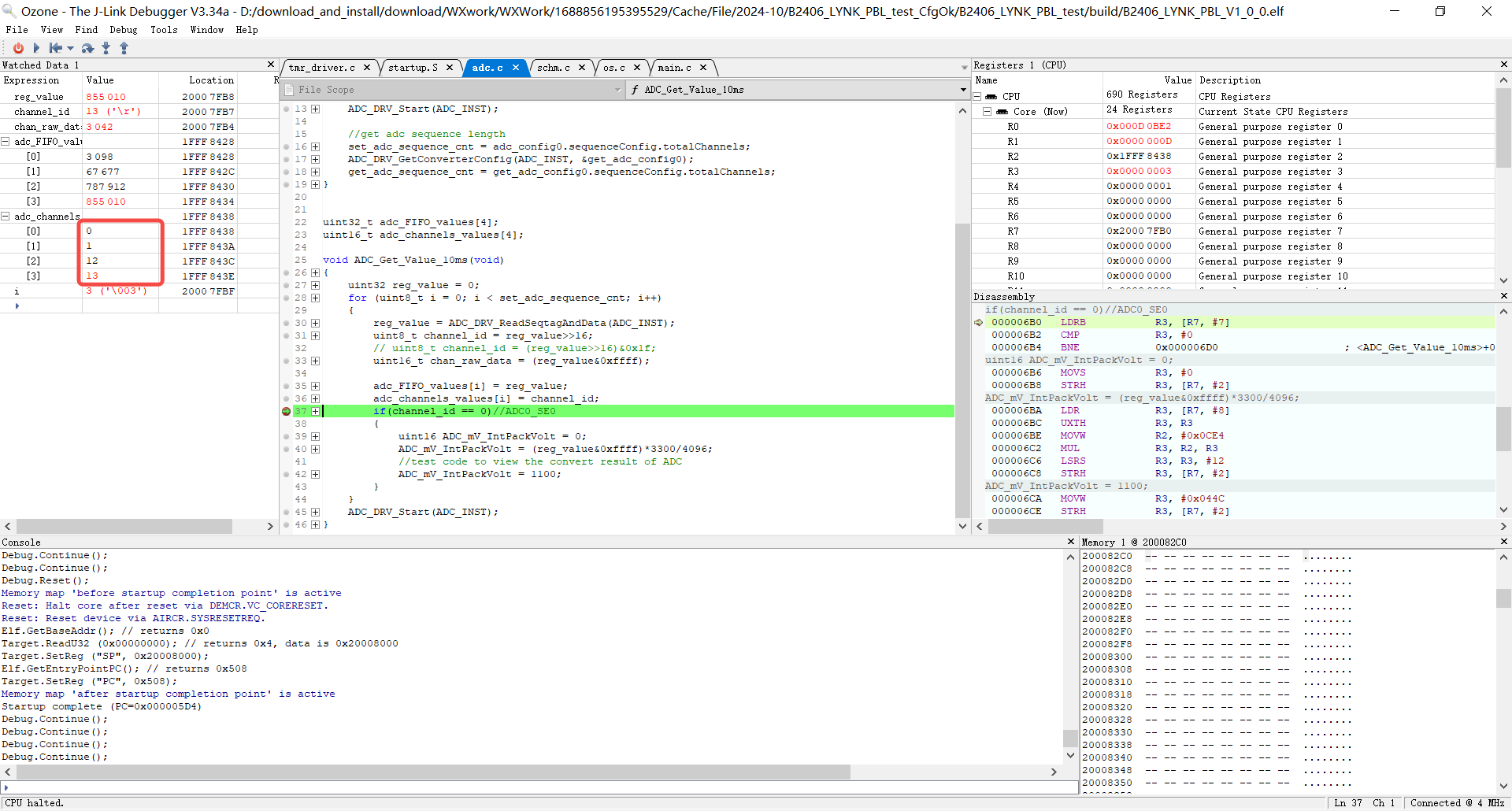Screen dimensions: 1512x811
Task: Click the CPU registers group icon
Action: tap(991, 97)
